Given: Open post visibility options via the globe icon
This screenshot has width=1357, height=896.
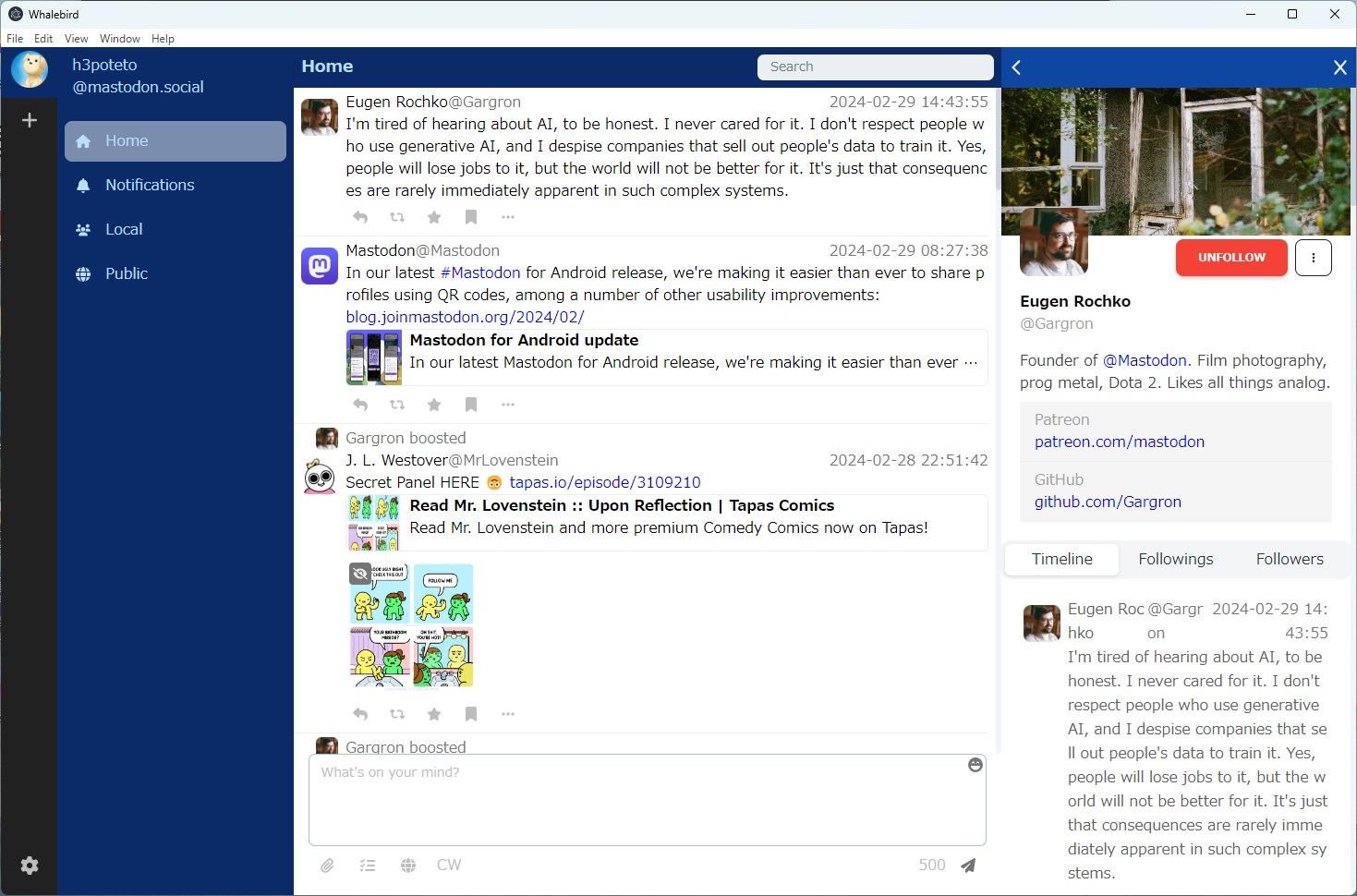Looking at the screenshot, I should point(407,865).
